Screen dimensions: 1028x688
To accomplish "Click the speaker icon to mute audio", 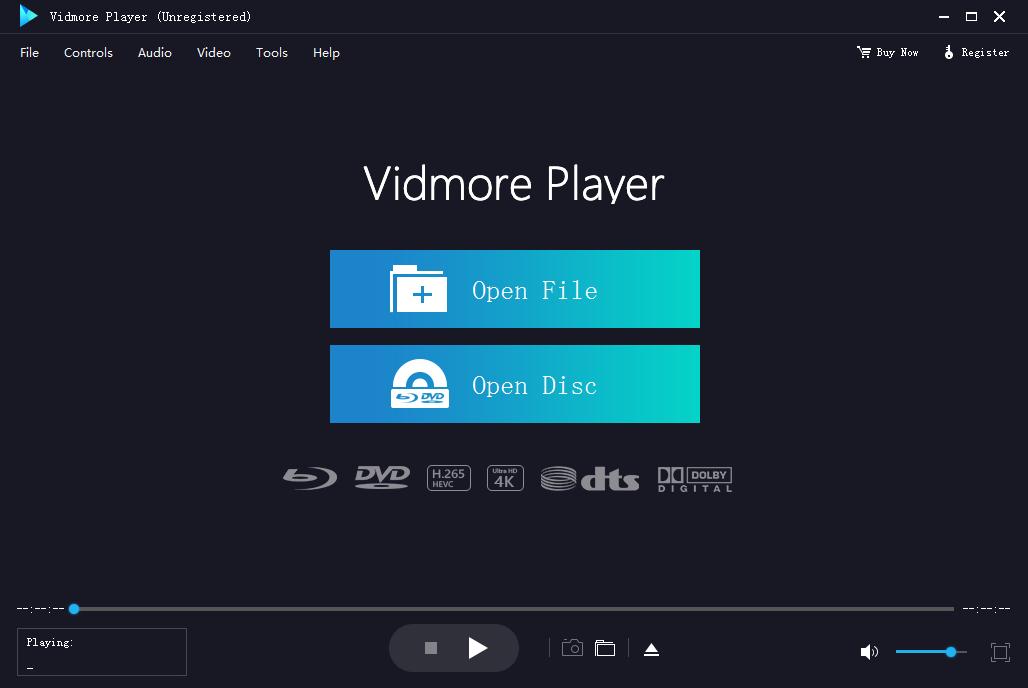I will (869, 651).
